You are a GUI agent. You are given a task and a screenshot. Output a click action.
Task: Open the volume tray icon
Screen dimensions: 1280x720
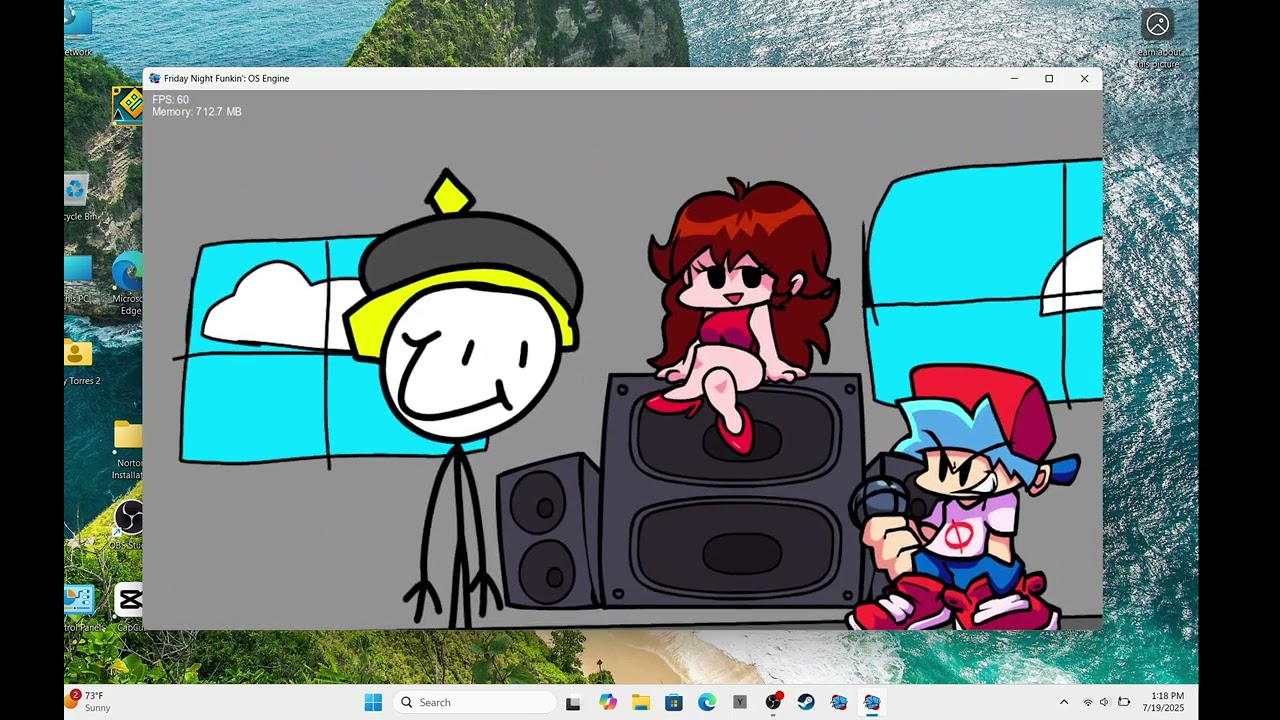(x=1105, y=702)
